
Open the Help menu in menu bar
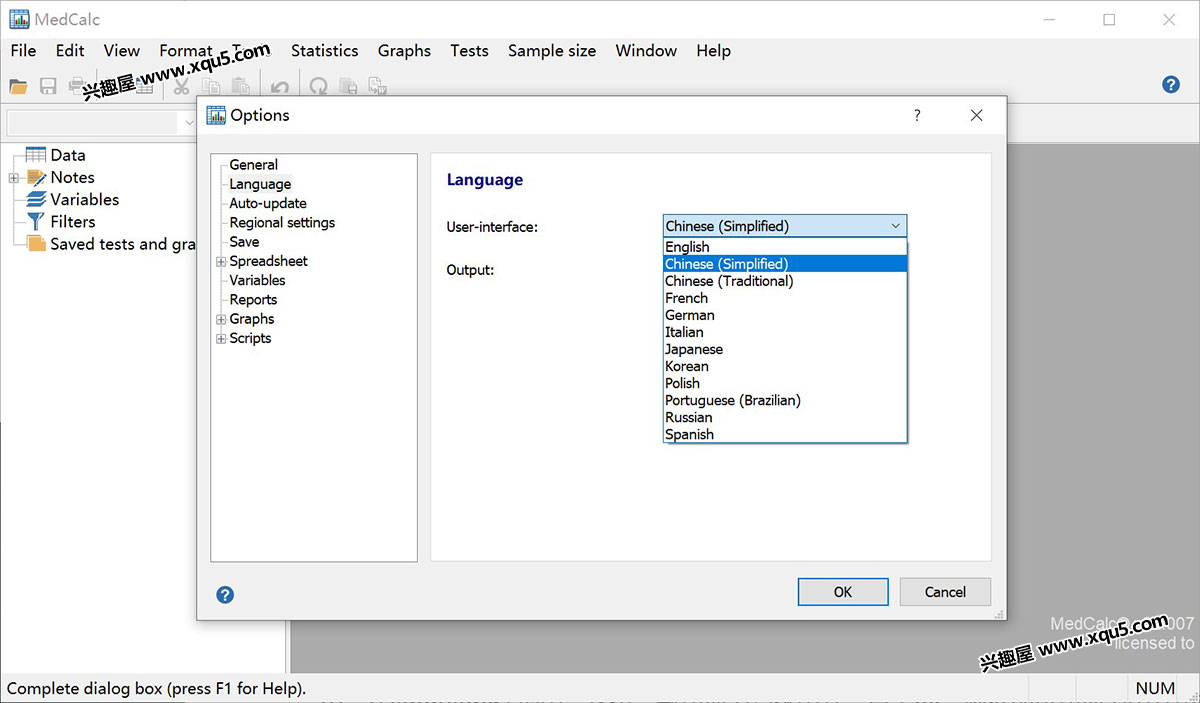pos(713,51)
